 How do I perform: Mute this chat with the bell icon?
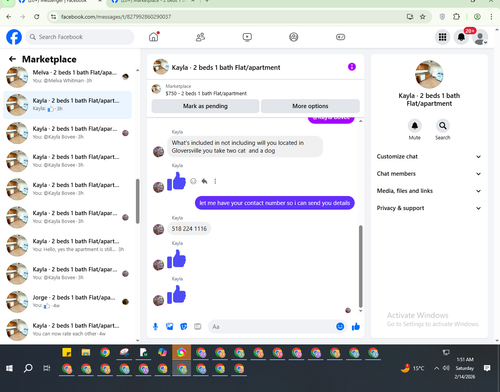(x=415, y=126)
